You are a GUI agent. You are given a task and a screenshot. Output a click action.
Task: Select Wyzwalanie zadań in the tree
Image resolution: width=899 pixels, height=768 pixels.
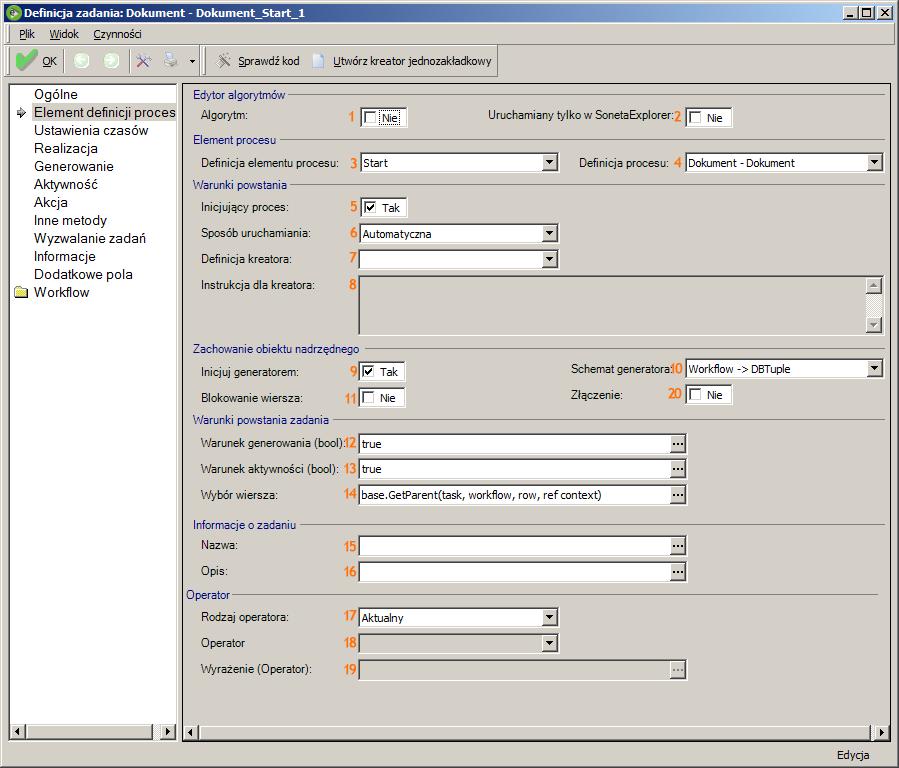[x=89, y=238]
